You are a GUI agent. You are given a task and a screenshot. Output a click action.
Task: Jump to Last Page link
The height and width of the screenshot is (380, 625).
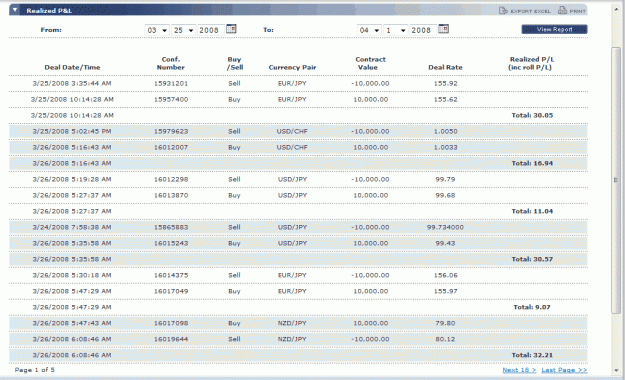[x=564, y=370]
